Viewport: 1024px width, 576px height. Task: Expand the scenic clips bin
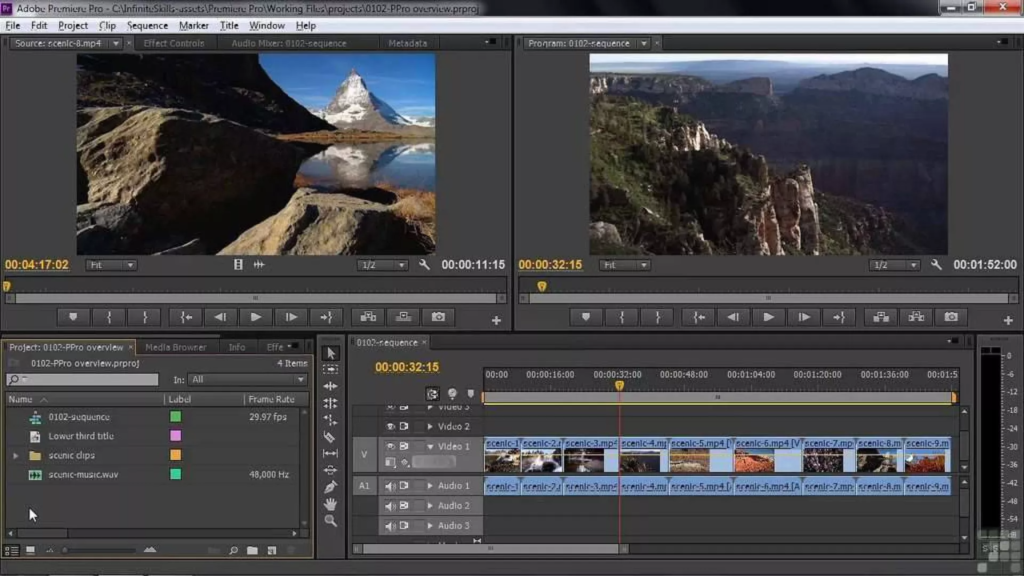[x=16, y=455]
